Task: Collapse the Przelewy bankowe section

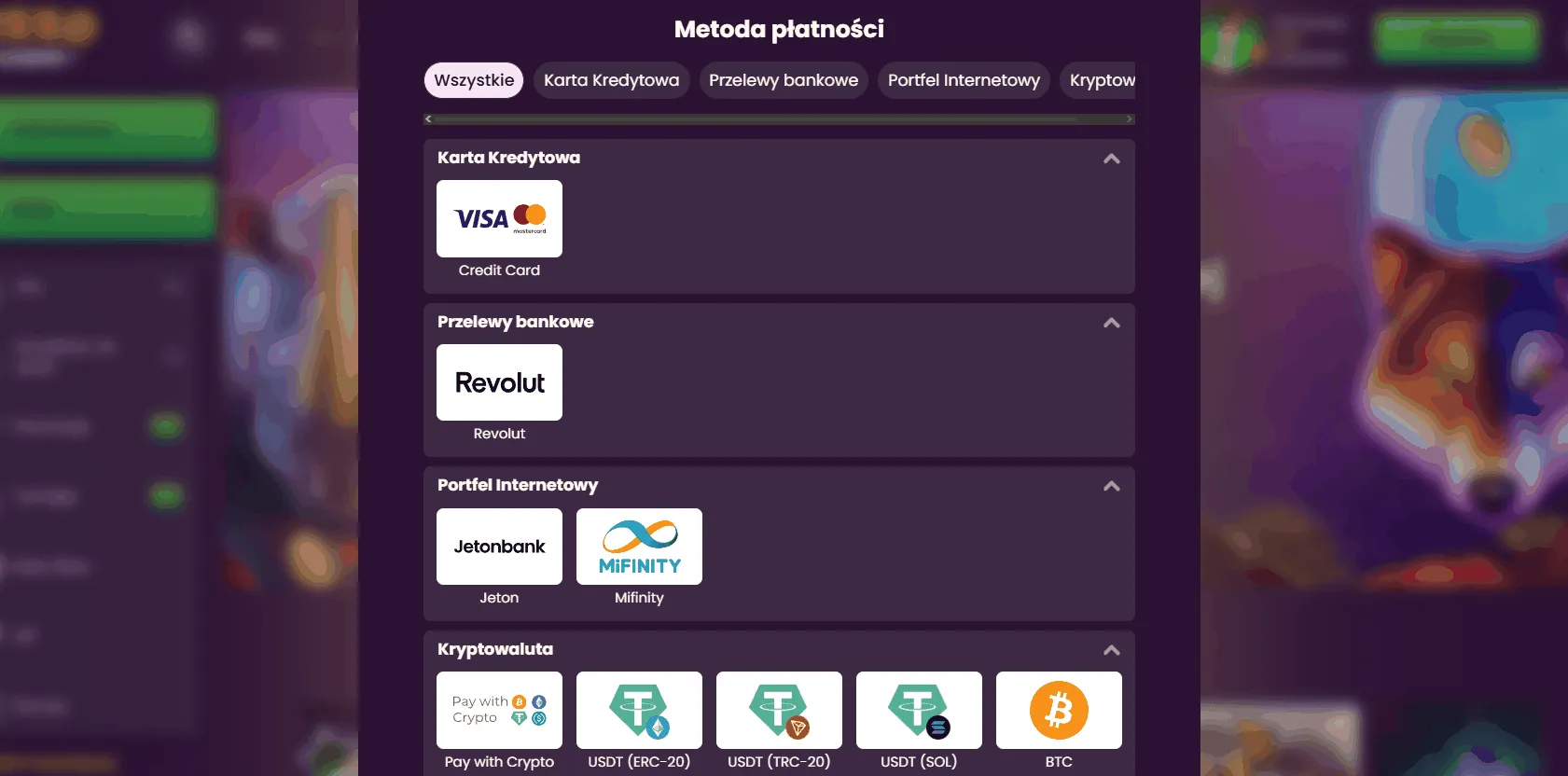Action: (x=1111, y=322)
